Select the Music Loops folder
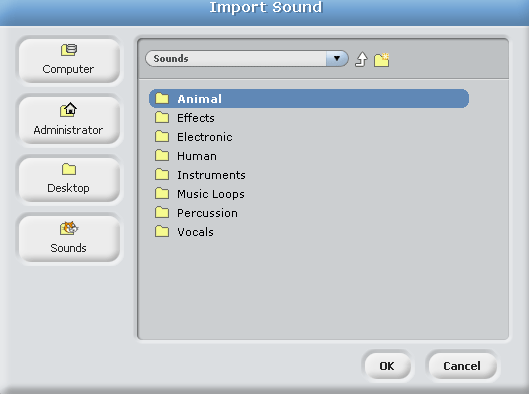This screenshot has height=394, width=529. pyautogui.click(x=309, y=194)
